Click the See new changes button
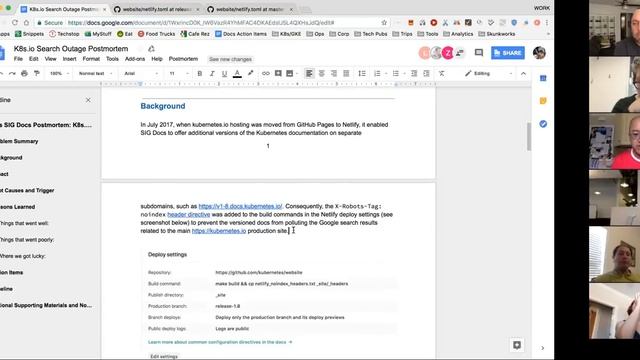The image size is (640, 360). 230,59
